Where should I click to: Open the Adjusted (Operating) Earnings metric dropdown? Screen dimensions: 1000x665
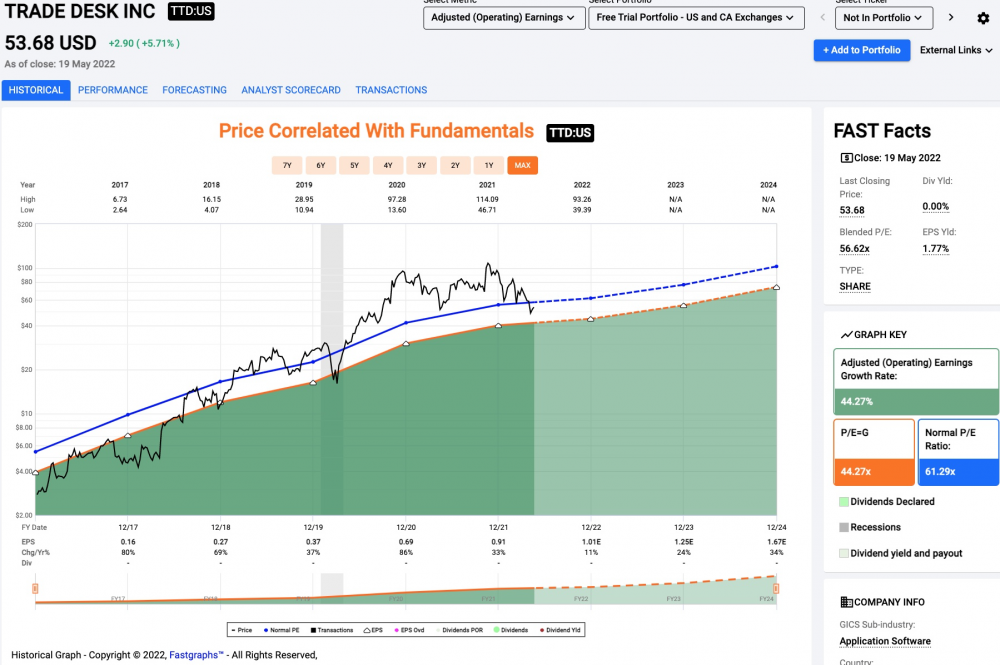504,17
